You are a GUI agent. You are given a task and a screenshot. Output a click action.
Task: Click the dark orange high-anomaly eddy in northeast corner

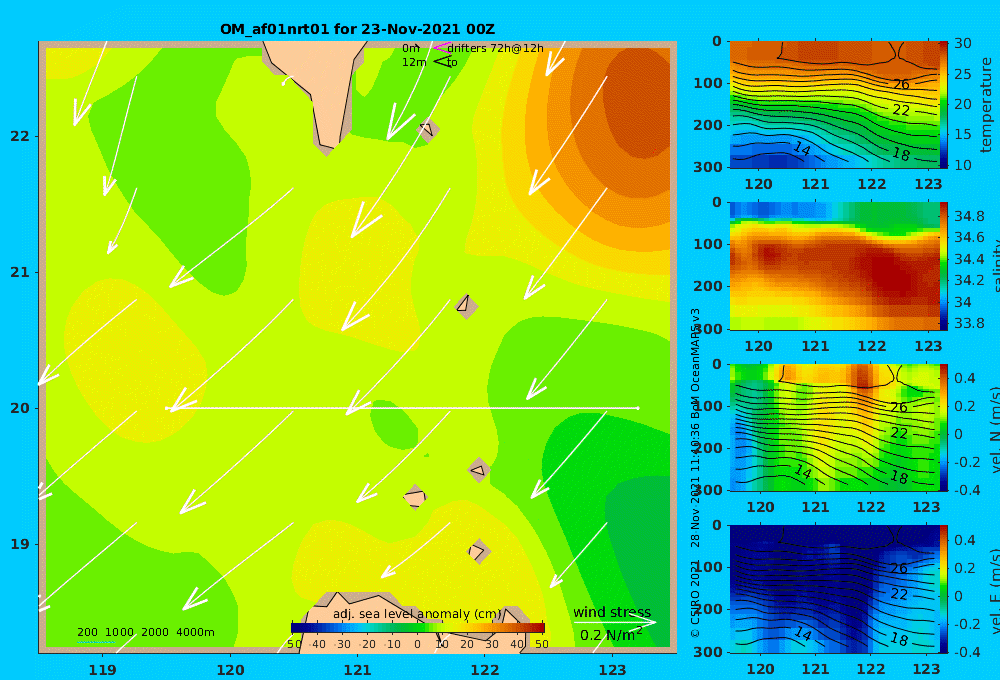[636, 102]
